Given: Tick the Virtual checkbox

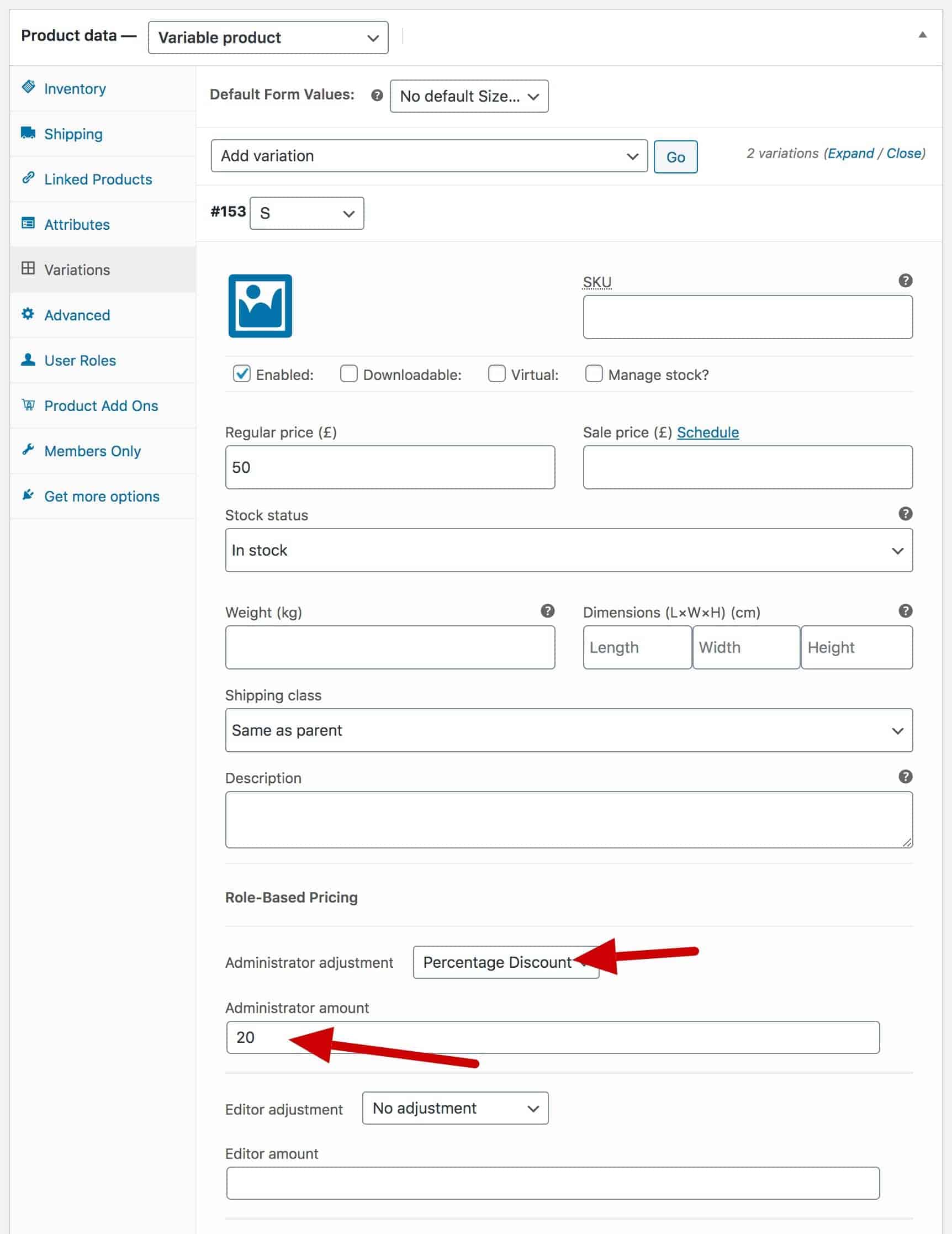Looking at the screenshot, I should point(496,373).
